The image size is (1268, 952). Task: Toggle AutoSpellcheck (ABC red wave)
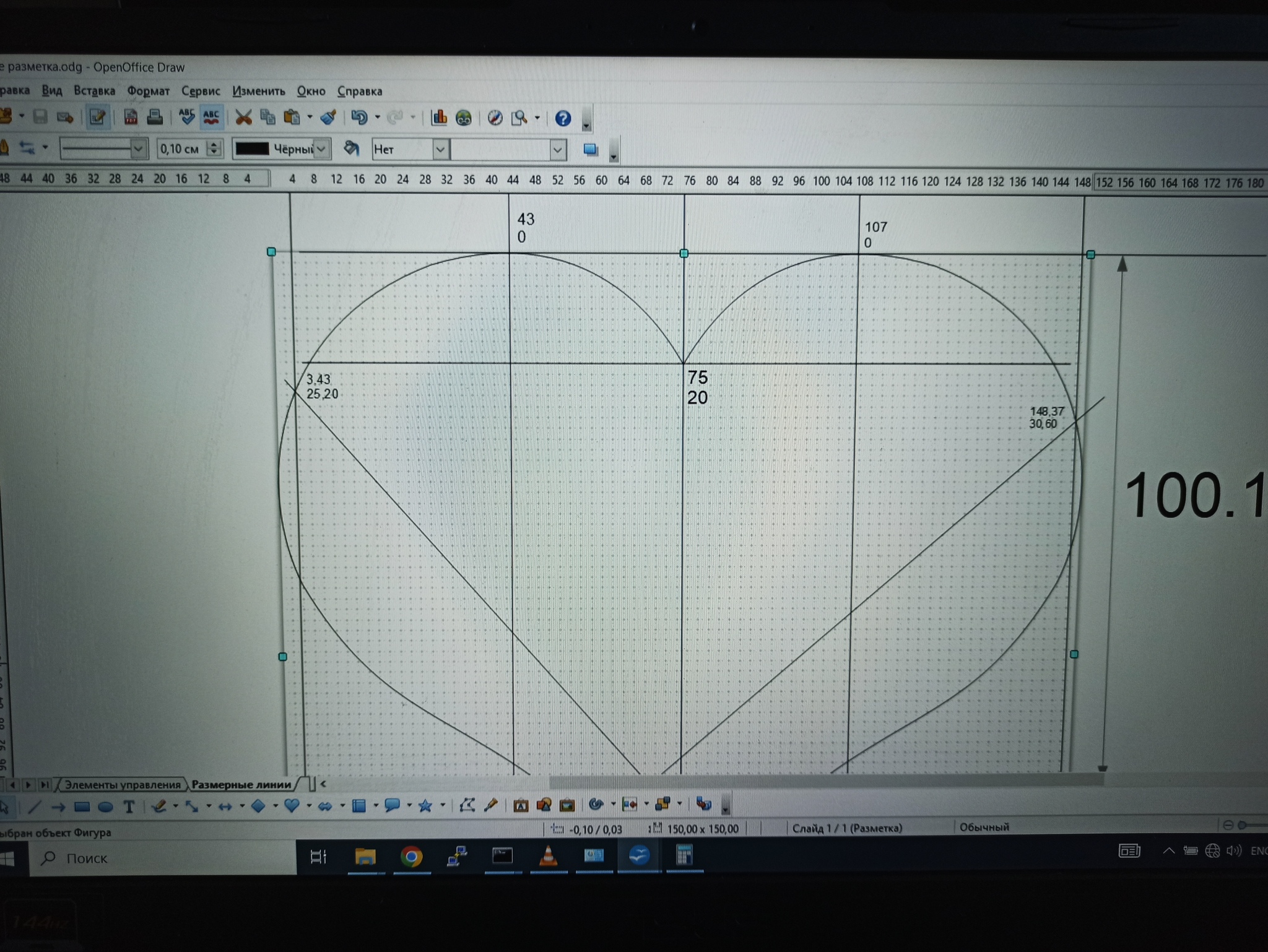(211, 116)
